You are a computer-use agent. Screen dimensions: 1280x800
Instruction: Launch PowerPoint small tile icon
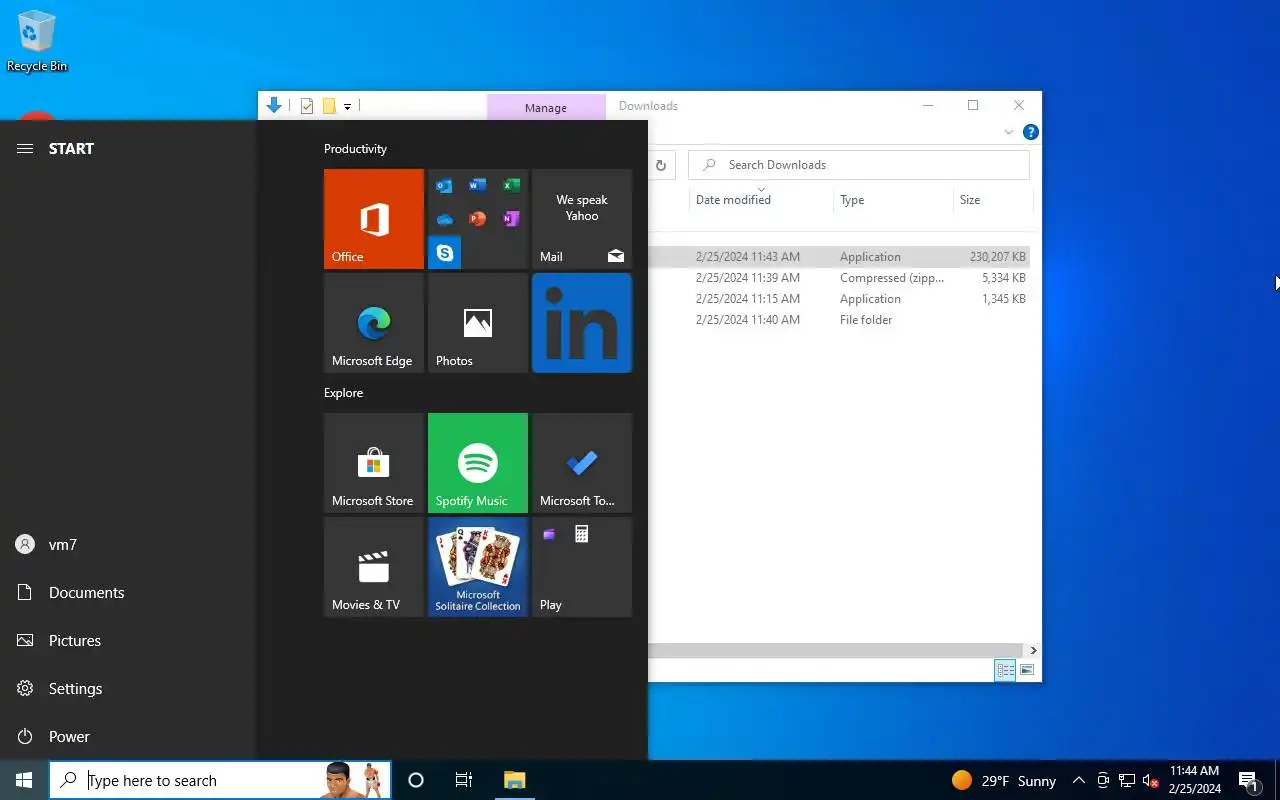tap(478, 219)
